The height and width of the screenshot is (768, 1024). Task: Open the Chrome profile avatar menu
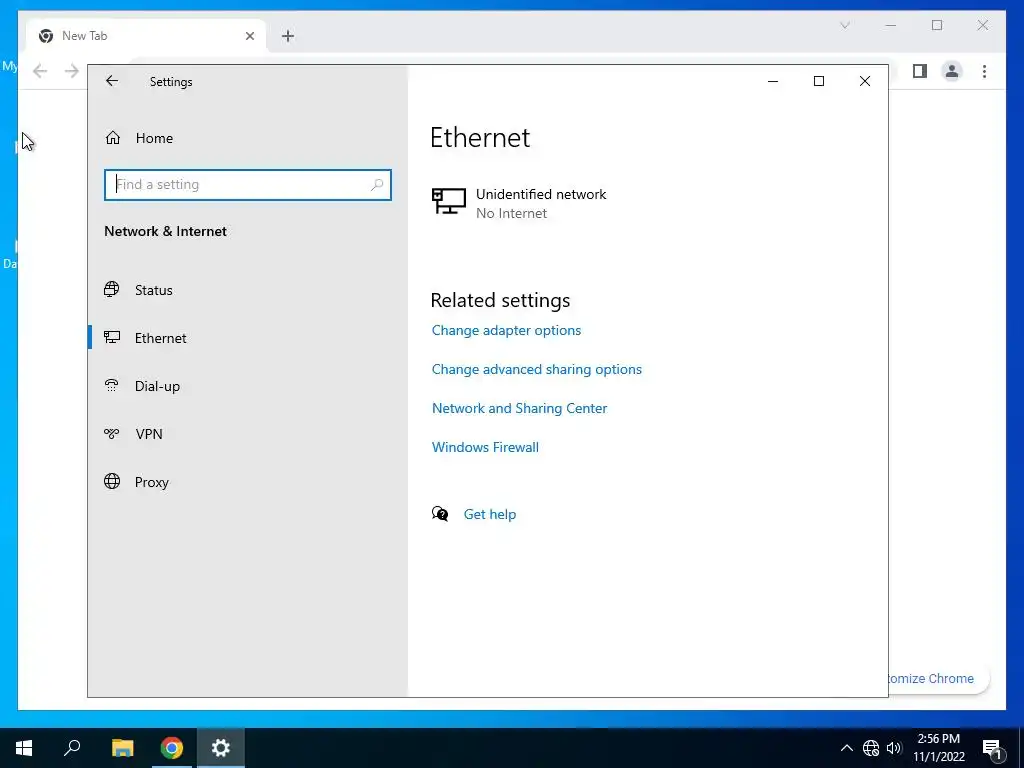tap(952, 71)
